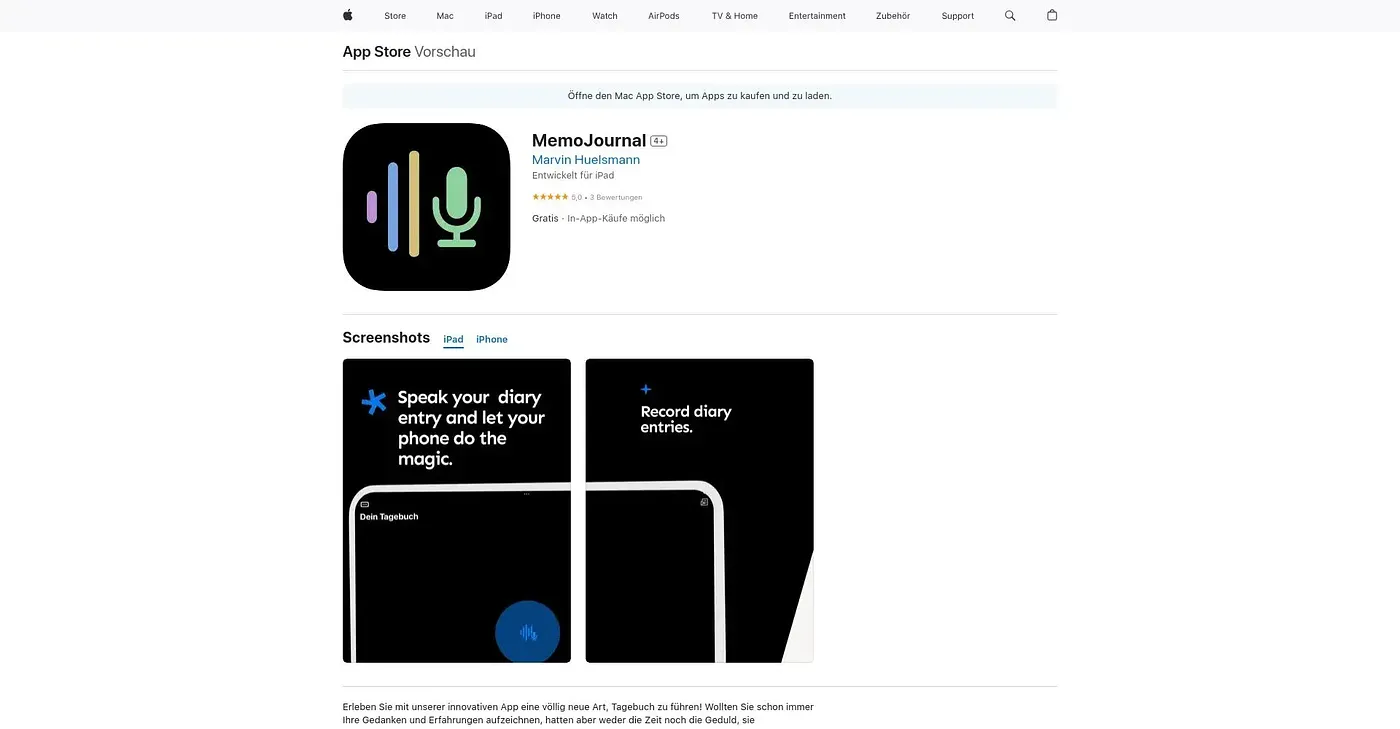This screenshot has width=1400, height=729.
Task: Click the description paragraph beginning 'Erleben Sie'
Action: pos(578,713)
